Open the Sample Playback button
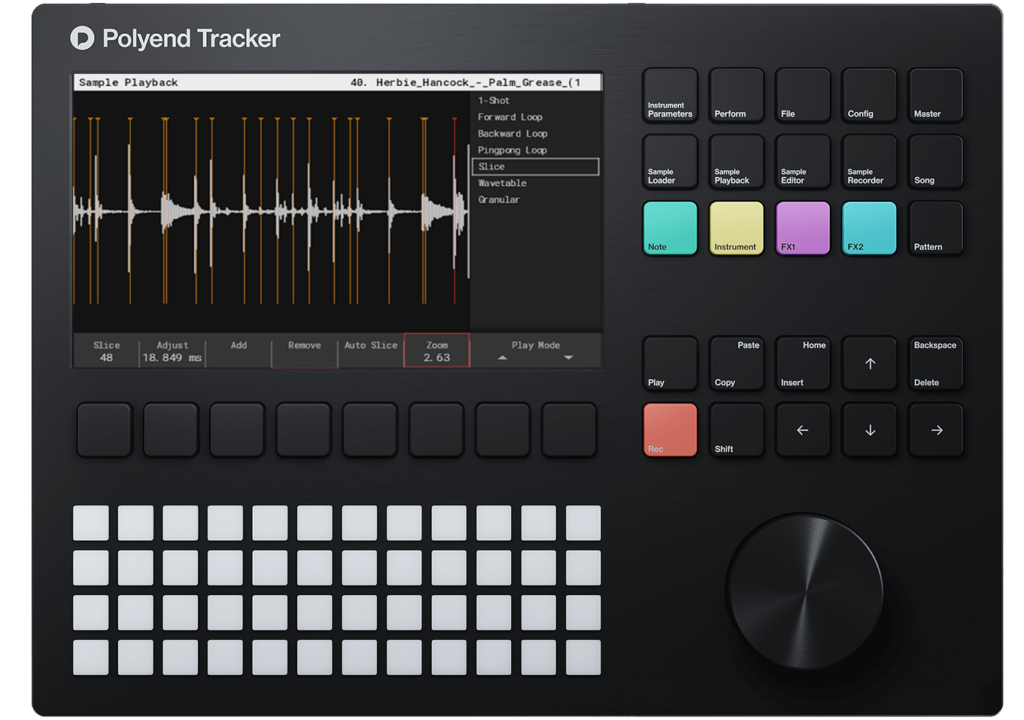Image resolution: width=1024 pixels, height=720 pixels. tap(736, 161)
